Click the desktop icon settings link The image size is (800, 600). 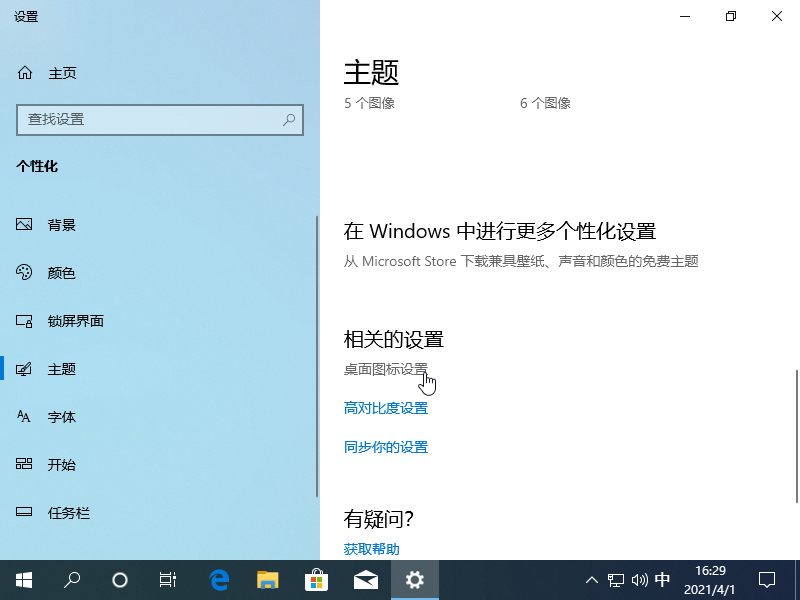click(385, 369)
